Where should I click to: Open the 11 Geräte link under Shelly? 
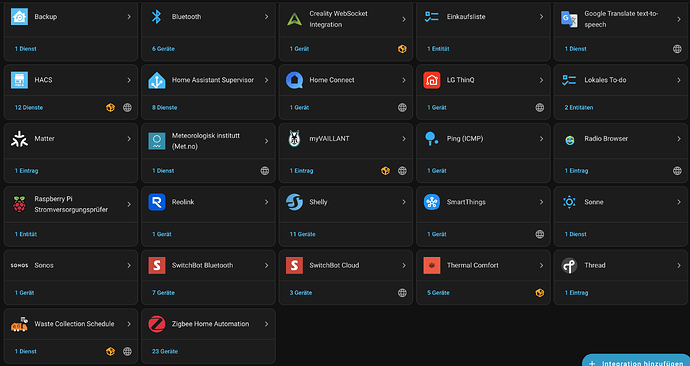302,234
